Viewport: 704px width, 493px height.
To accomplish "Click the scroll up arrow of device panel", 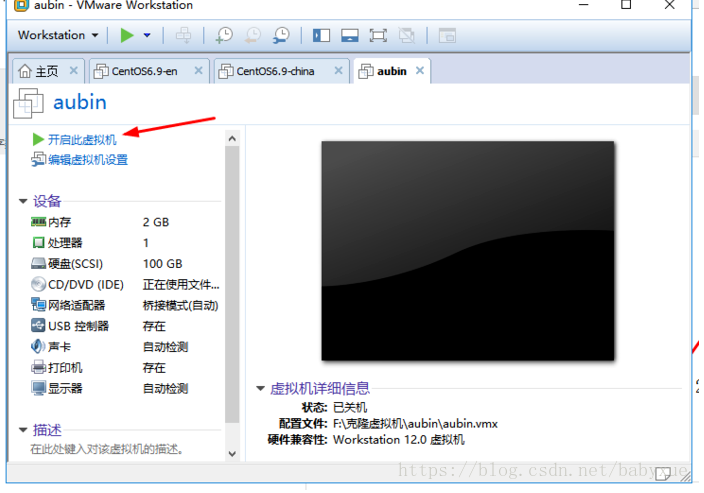I will (232, 139).
